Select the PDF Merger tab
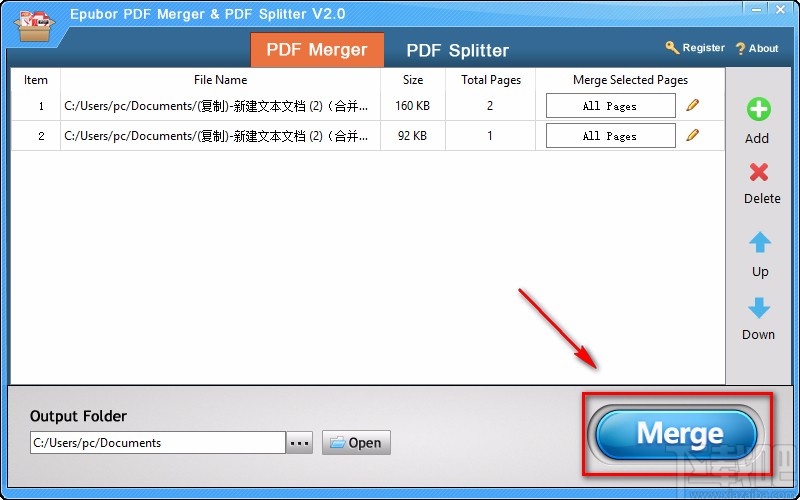This screenshot has height=500, width=800. (317, 50)
